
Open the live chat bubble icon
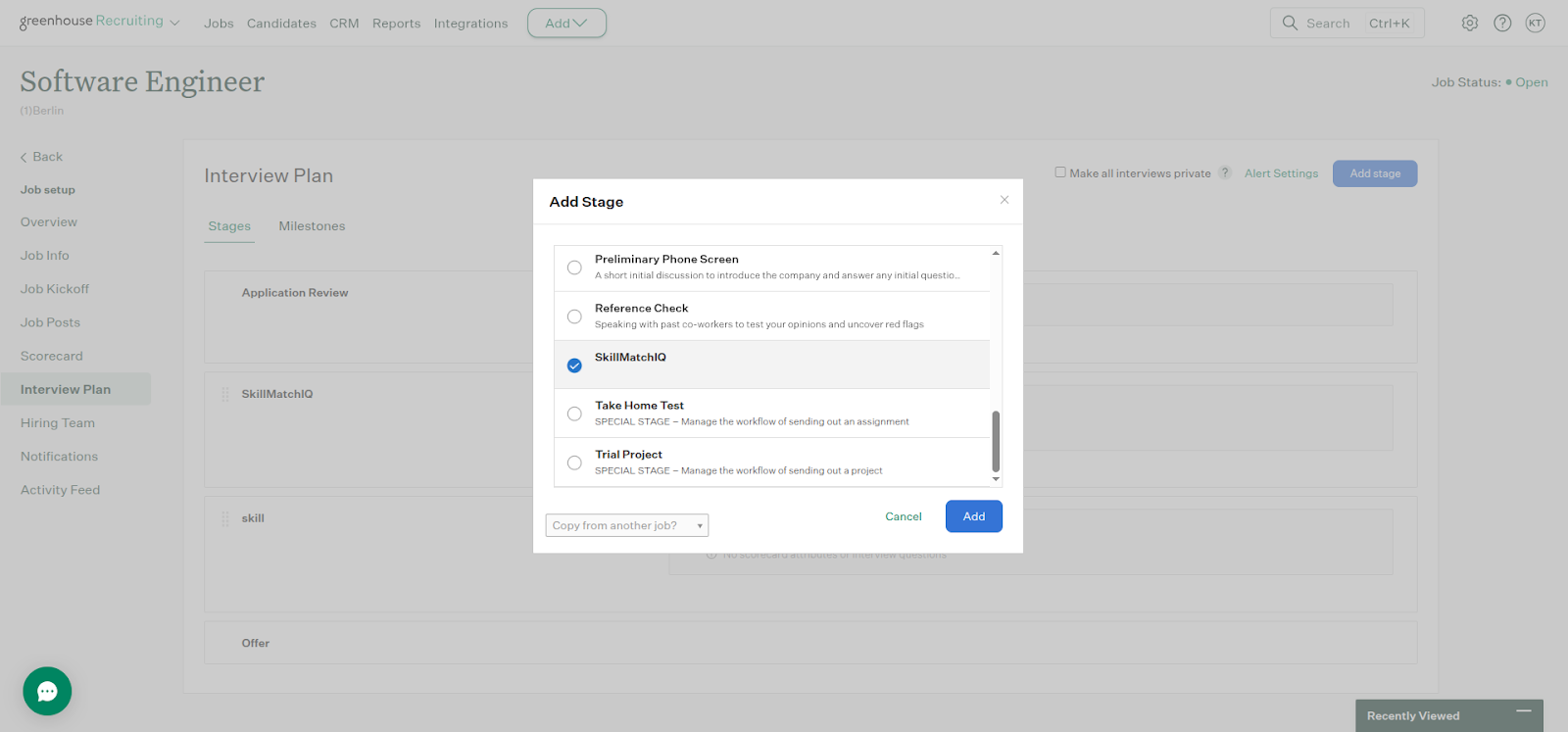point(47,691)
